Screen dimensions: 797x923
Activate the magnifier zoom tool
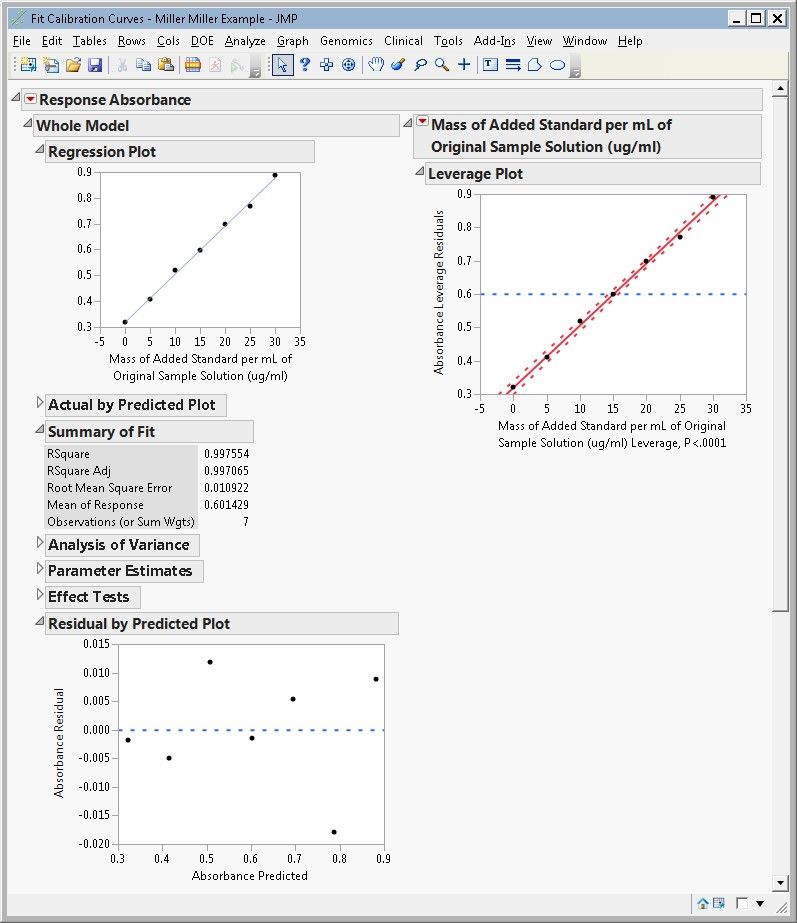tap(442, 65)
